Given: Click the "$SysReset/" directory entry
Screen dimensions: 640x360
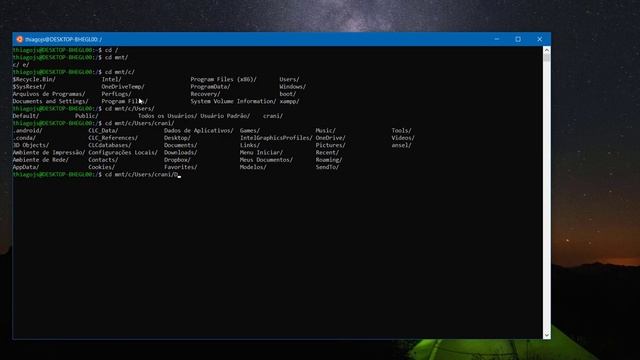Looking at the screenshot, I should pyautogui.click(x=29, y=87).
